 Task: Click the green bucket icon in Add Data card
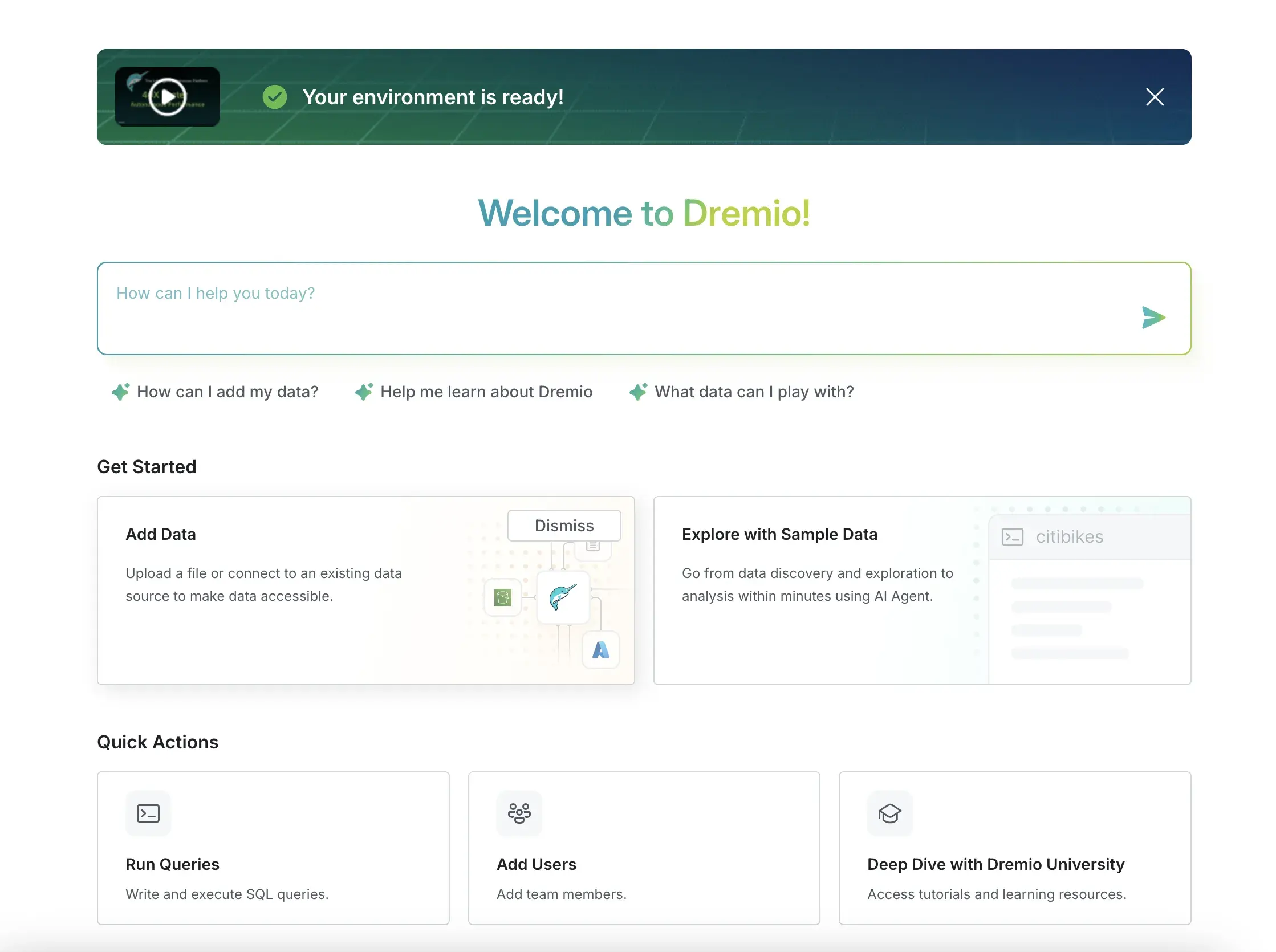coord(502,597)
